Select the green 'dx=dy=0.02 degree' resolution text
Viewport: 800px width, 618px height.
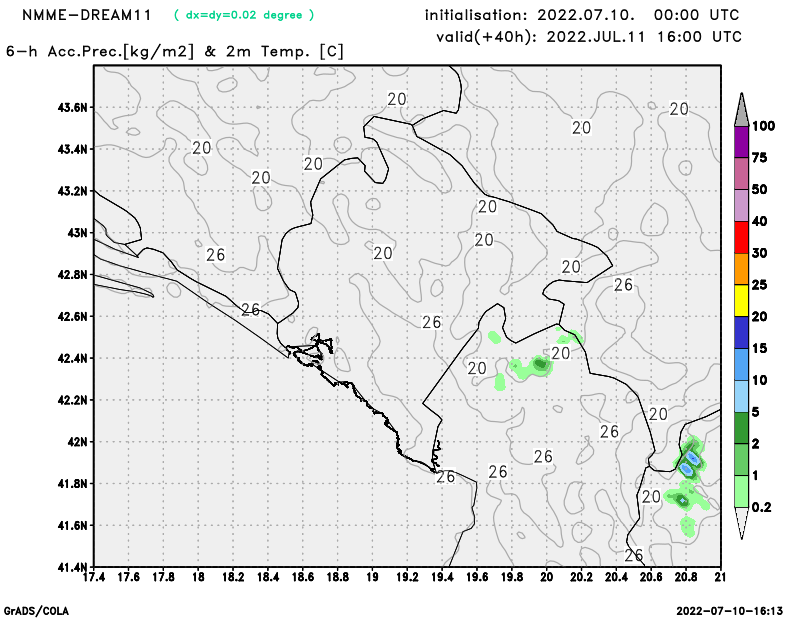click(x=244, y=15)
